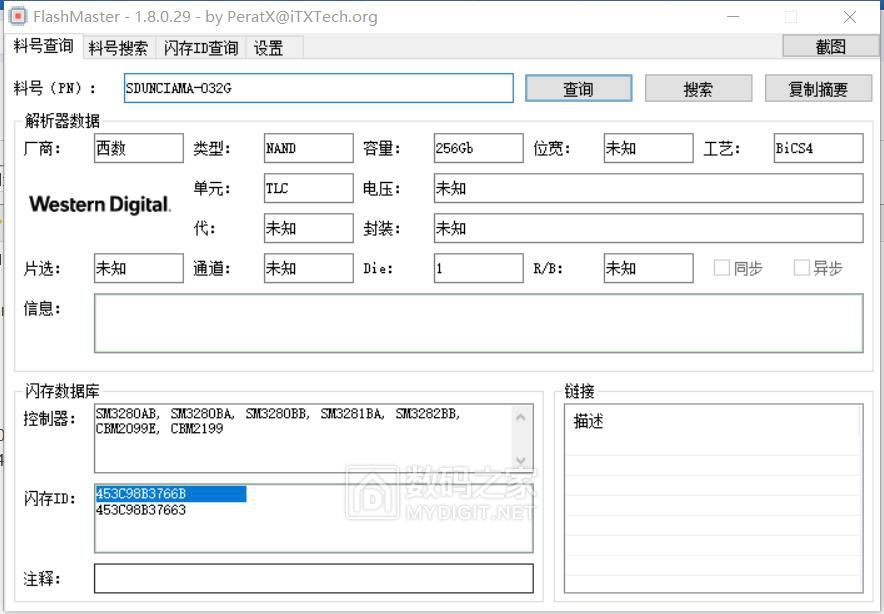Enable the 异步 checkbox
This screenshot has height=614, width=884.
[x=801, y=268]
